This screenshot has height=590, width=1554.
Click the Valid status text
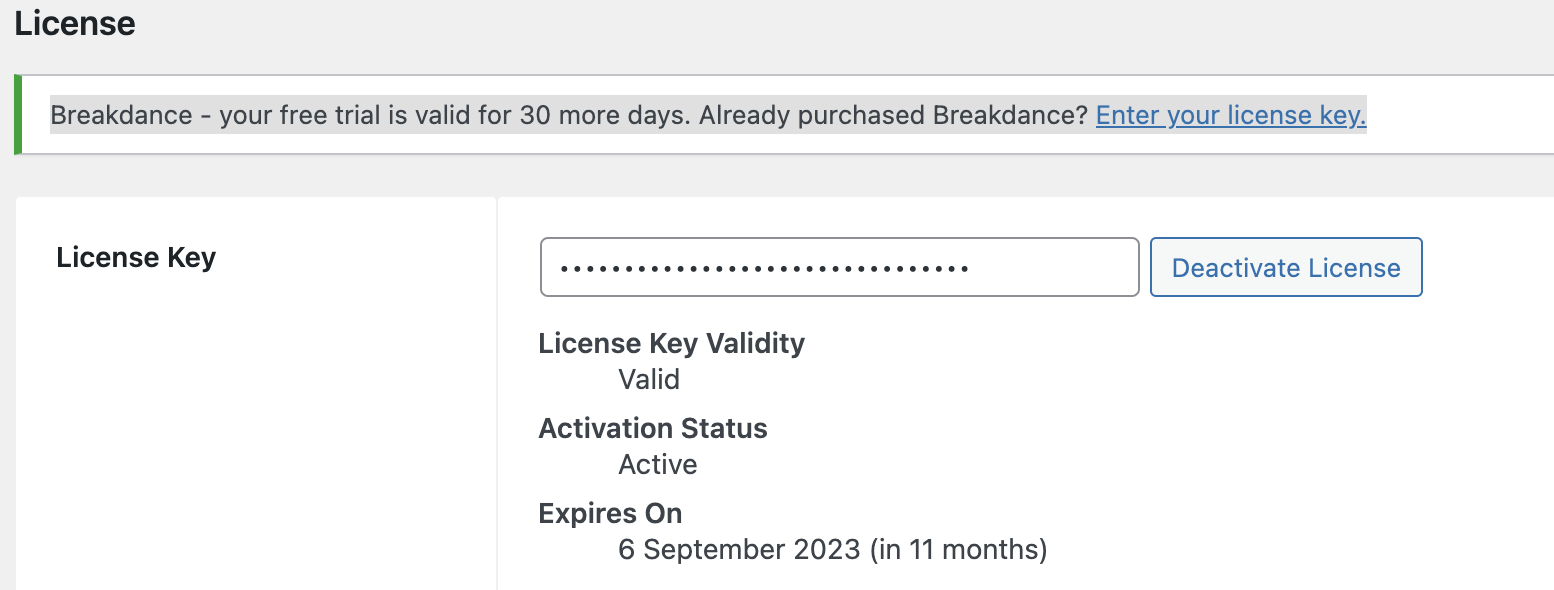(648, 379)
